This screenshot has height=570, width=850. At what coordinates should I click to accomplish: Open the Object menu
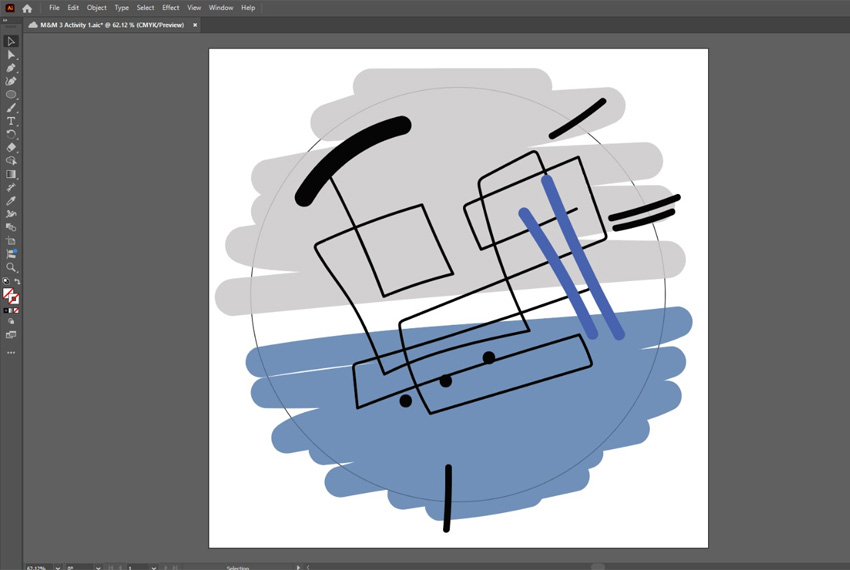point(96,8)
